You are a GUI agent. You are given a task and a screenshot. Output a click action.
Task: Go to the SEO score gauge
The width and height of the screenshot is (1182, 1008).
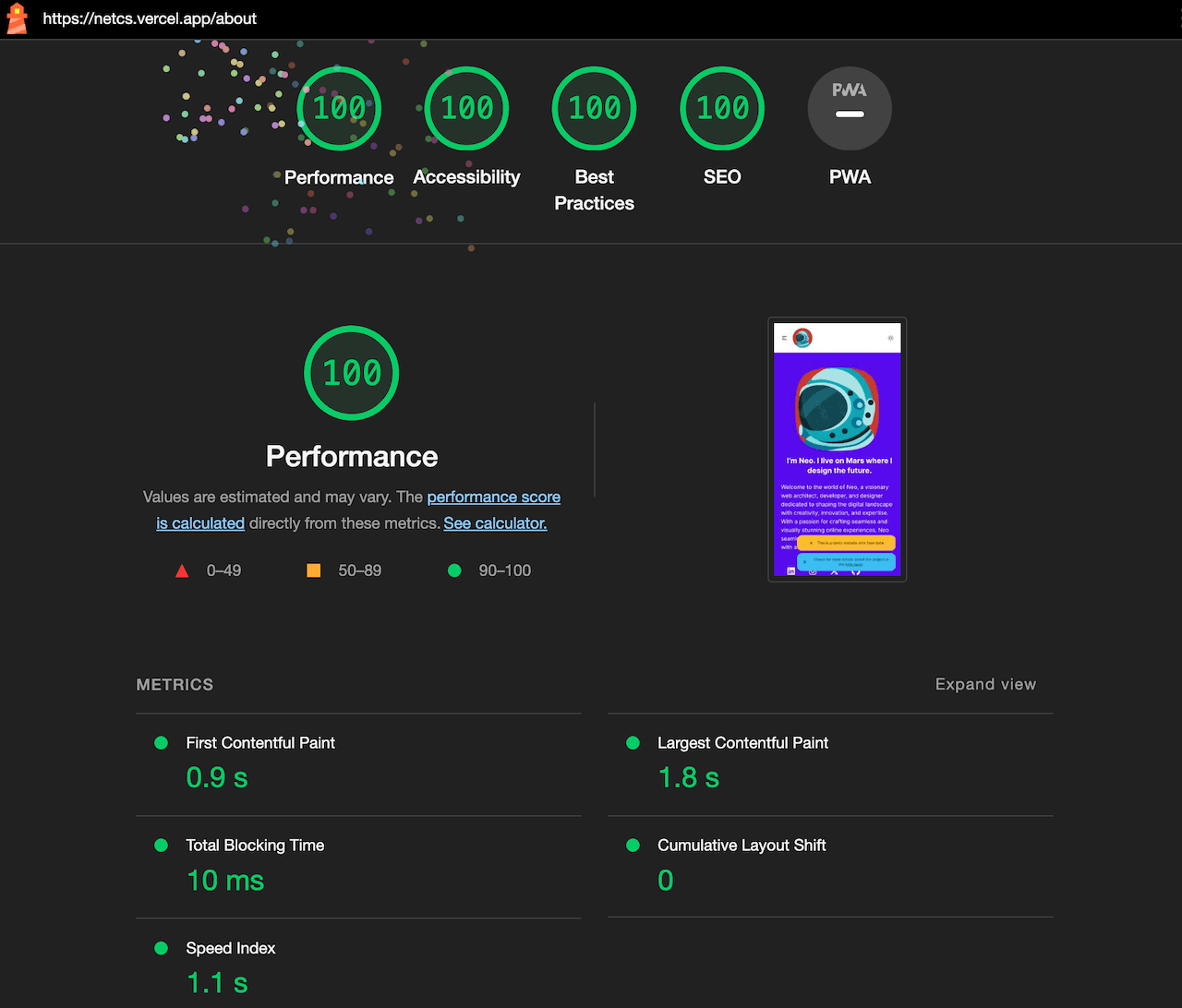[722, 109]
